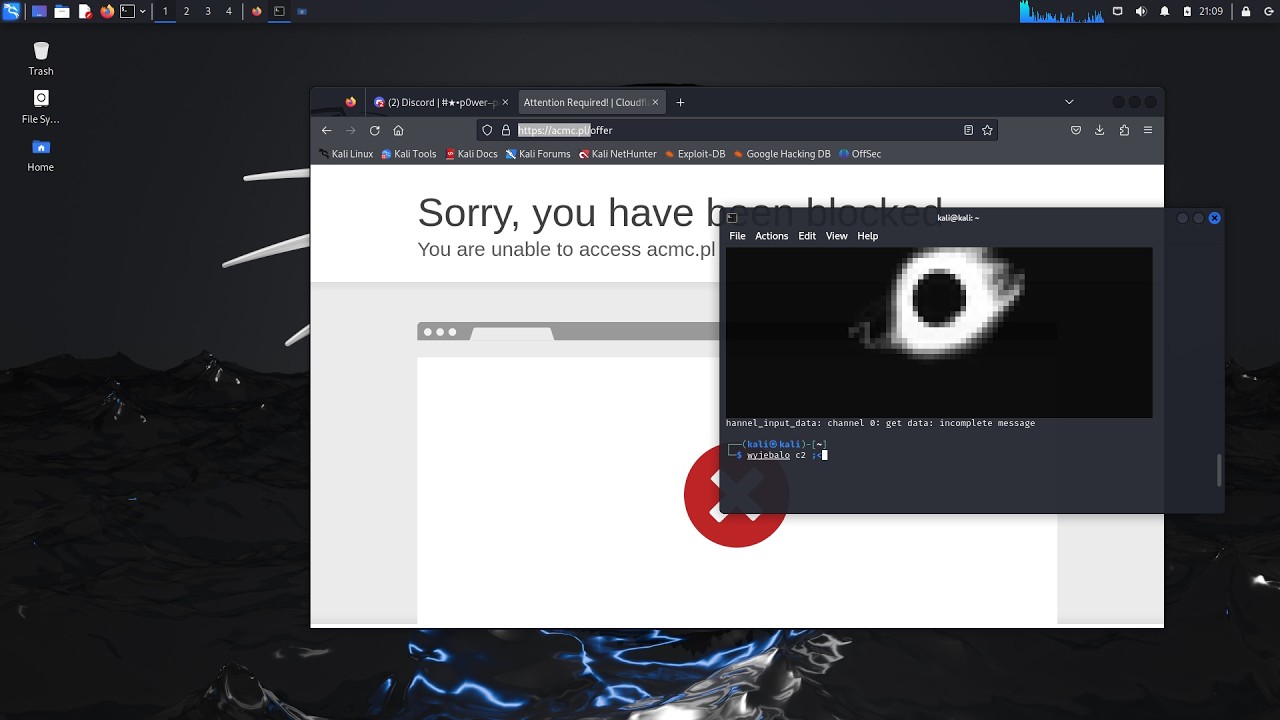
Task: Open the Exploit-DB bookmark
Action: point(695,154)
